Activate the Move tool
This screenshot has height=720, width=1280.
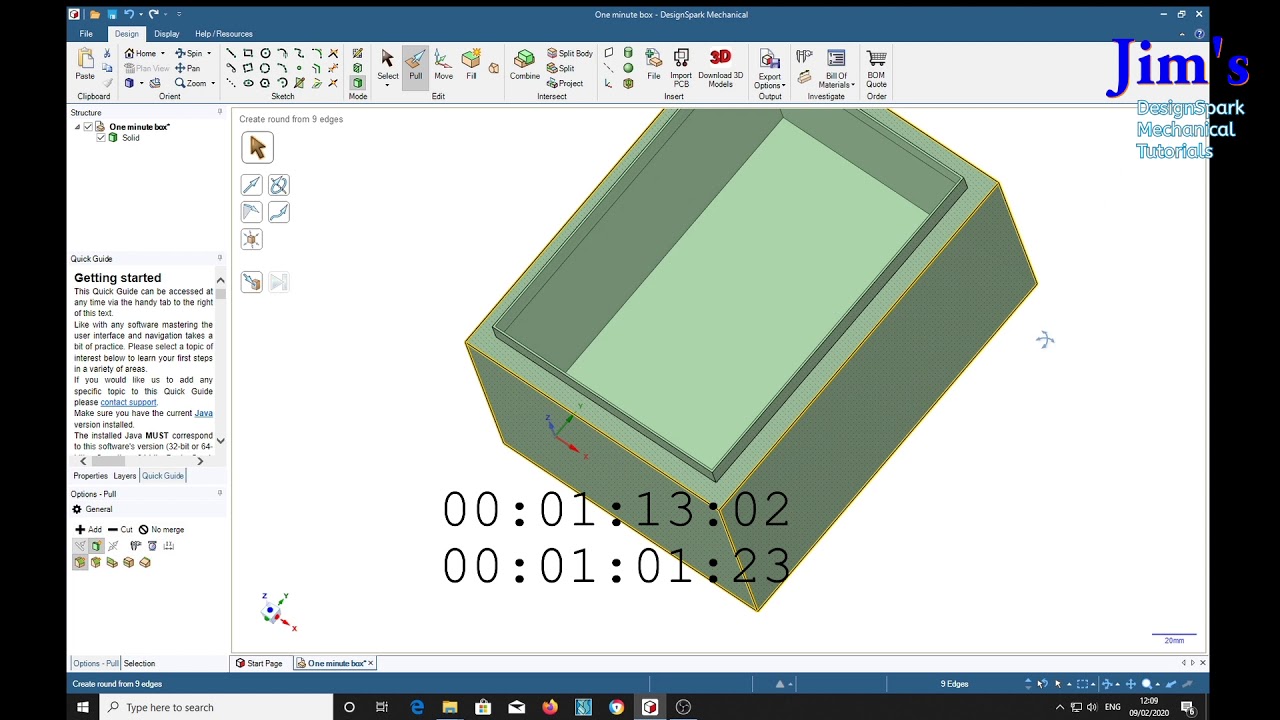(x=443, y=65)
